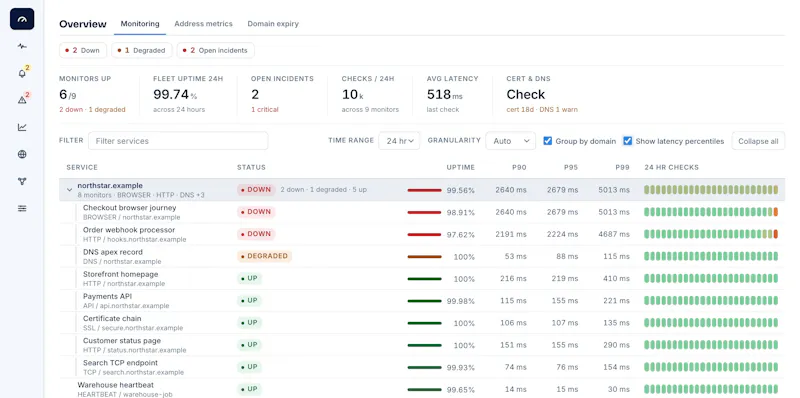Click the 24 HR CHECKS column header
800x398 pixels.
coord(671,167)
